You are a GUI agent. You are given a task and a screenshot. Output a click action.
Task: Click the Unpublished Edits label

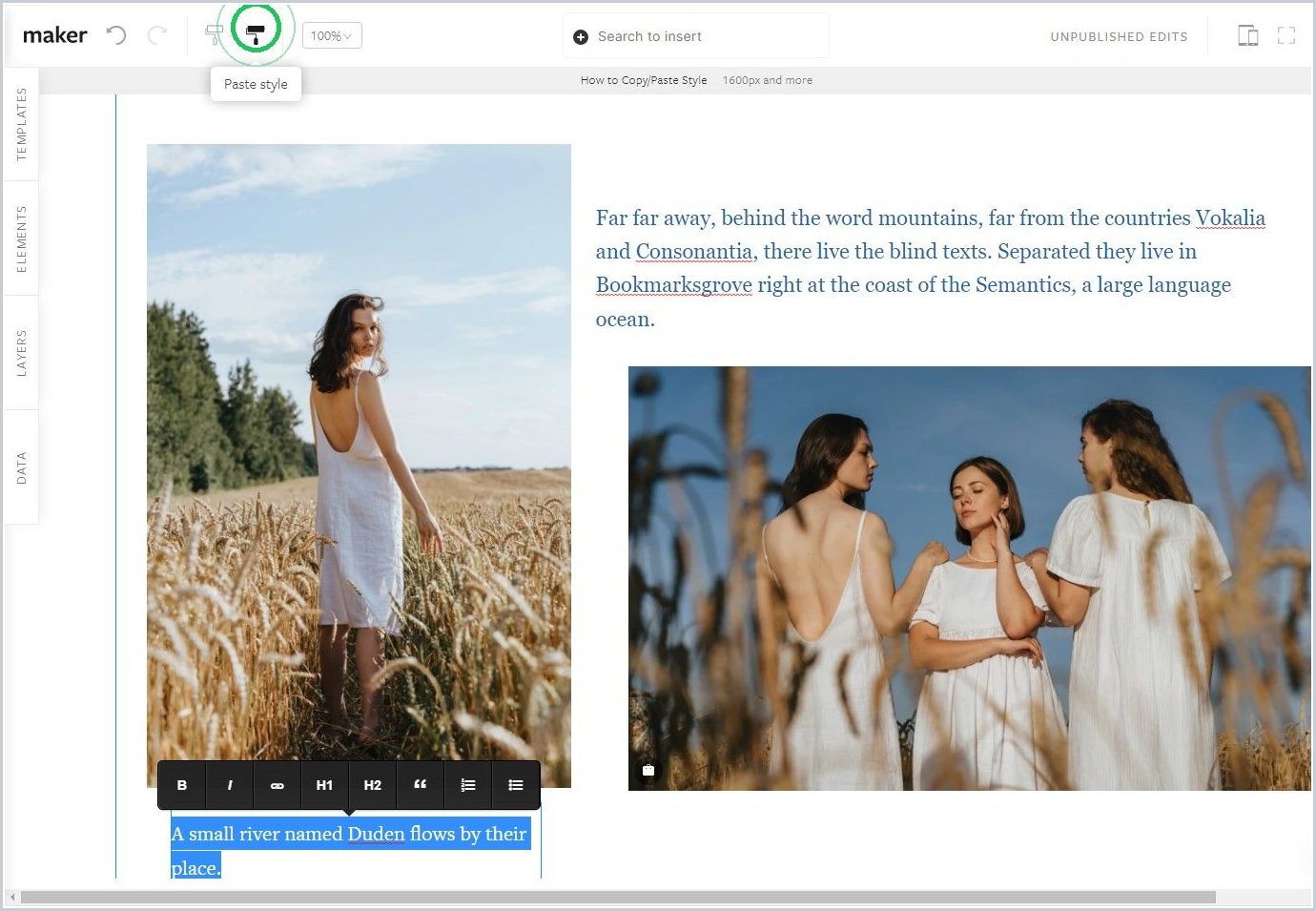[x=1119, y=36]
